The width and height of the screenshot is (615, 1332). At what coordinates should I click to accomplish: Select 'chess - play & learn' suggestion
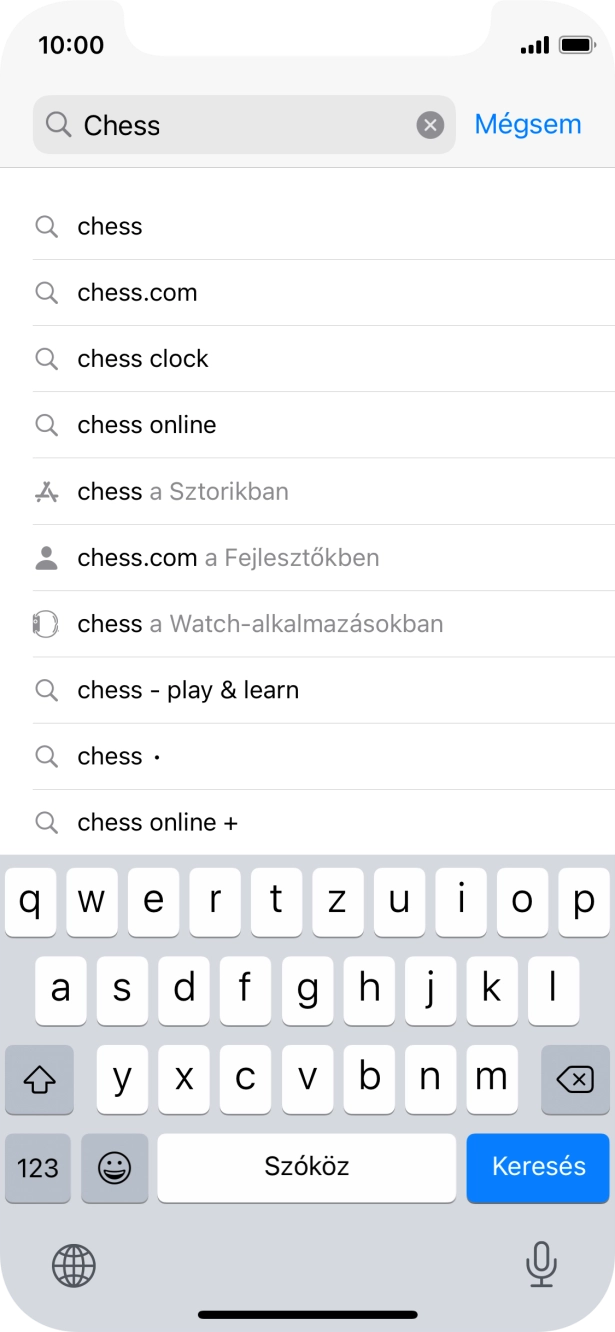click(x=188, y=690)
